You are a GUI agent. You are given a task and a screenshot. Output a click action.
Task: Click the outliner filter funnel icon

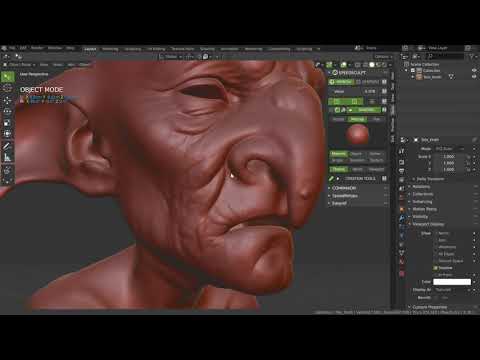pyautogui.click(x=471, y=57)
